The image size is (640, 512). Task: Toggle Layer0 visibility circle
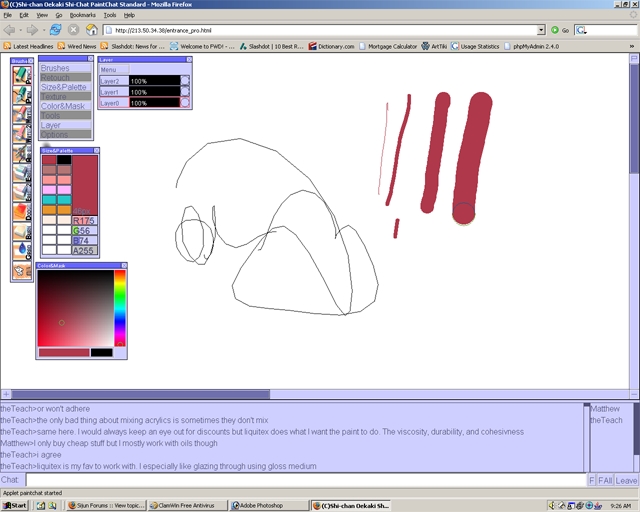(x=185, y=102)
